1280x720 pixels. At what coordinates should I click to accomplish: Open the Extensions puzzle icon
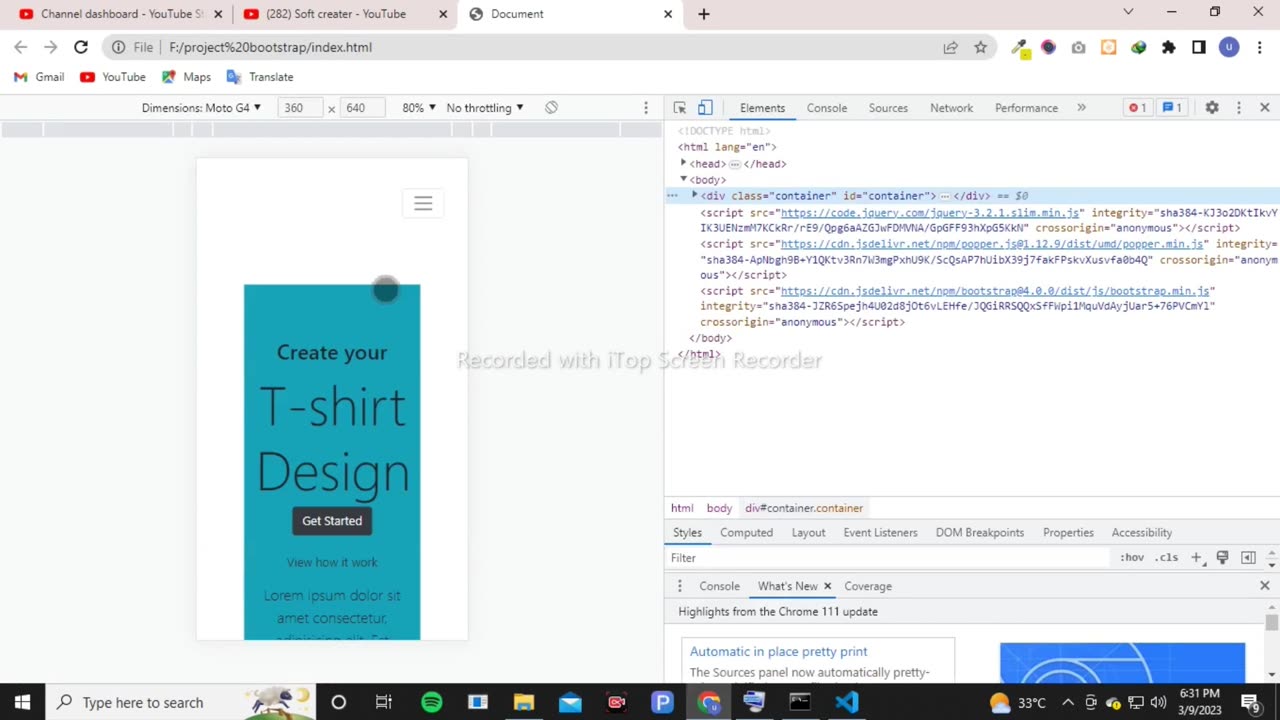(1168, 47)
